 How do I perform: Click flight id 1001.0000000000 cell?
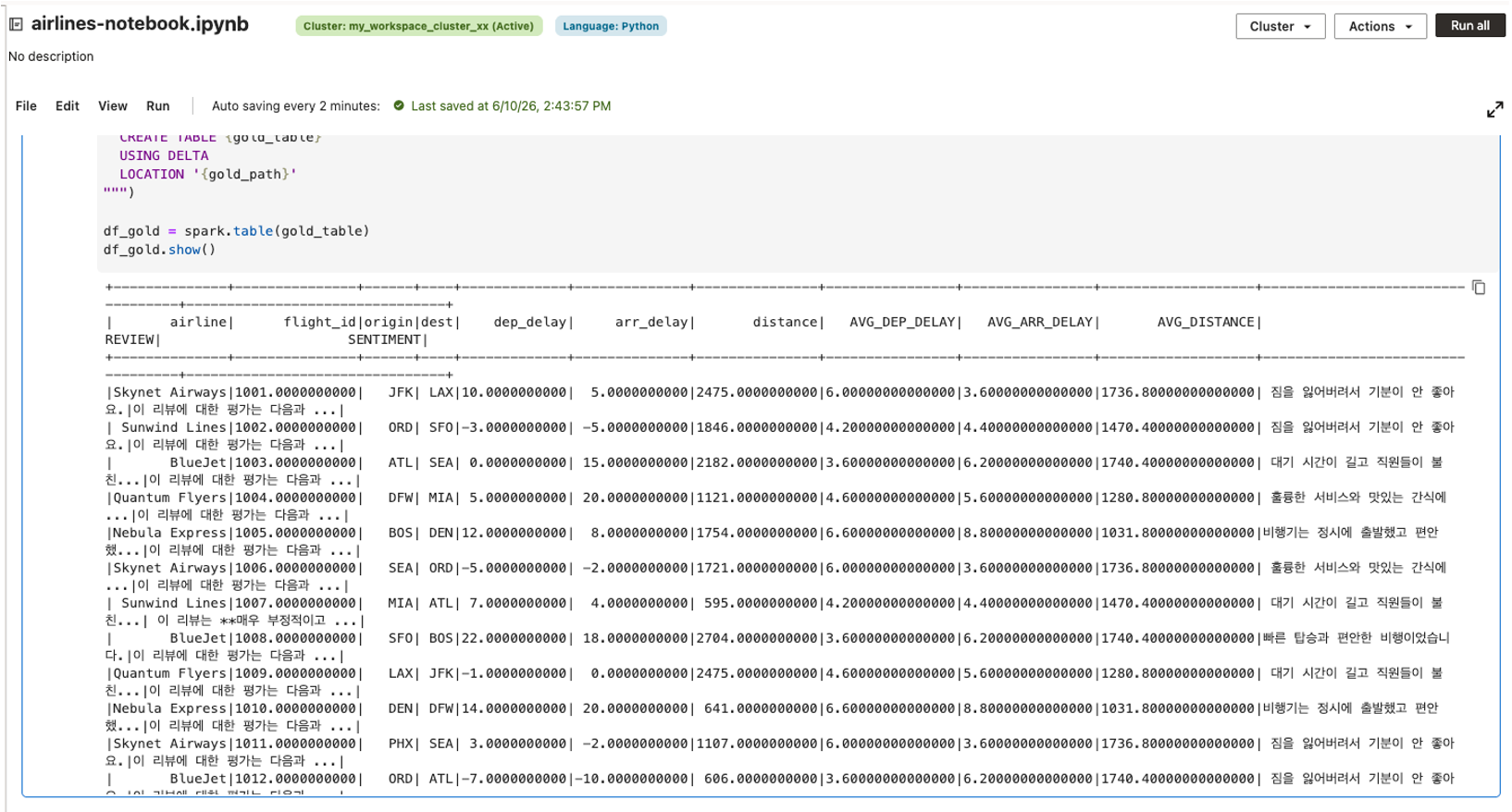(295, 392)
